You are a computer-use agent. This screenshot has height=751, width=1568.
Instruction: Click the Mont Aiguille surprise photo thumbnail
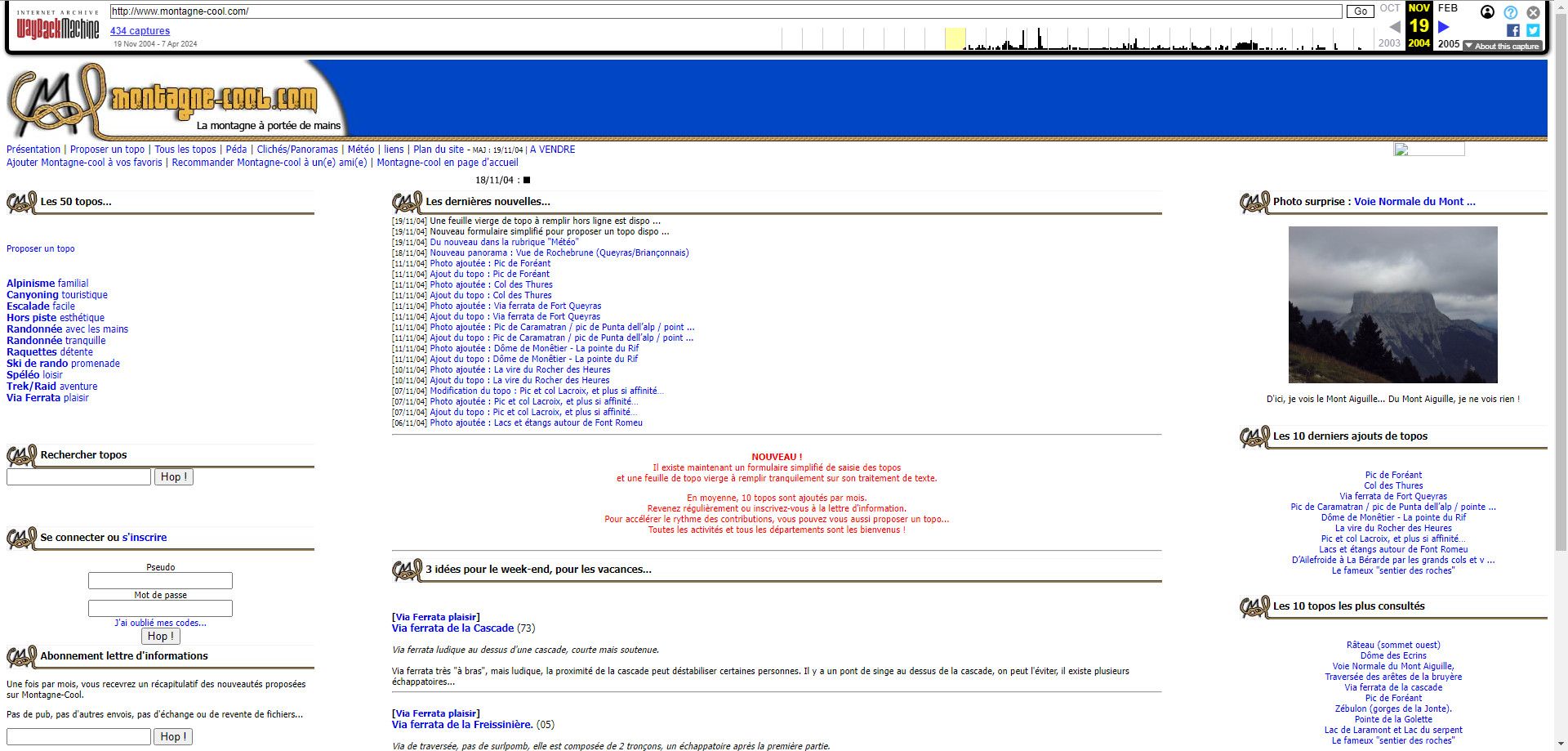pyautogui.click(x=1393, y=305)
